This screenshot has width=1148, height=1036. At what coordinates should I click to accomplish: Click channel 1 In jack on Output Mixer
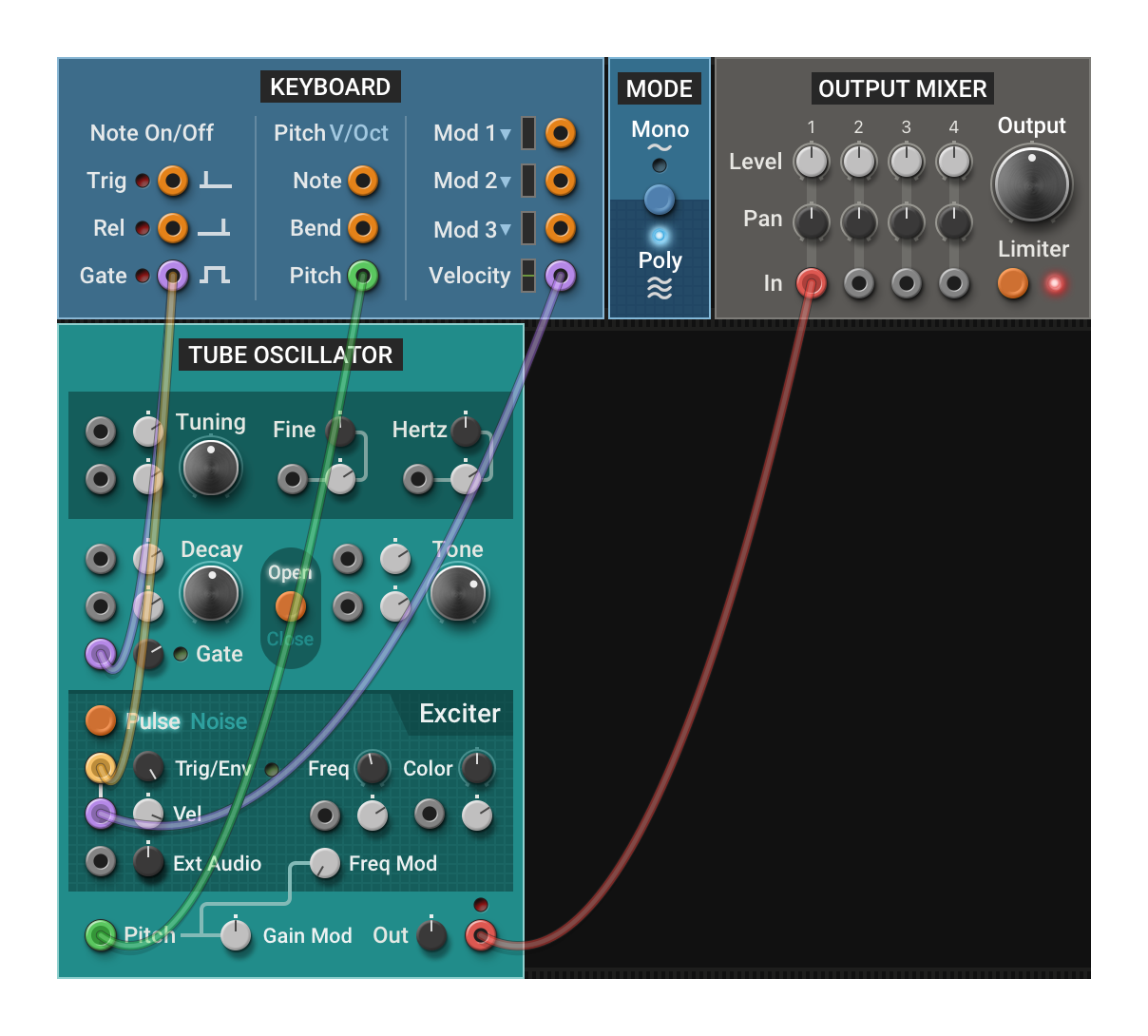point(811,283)
